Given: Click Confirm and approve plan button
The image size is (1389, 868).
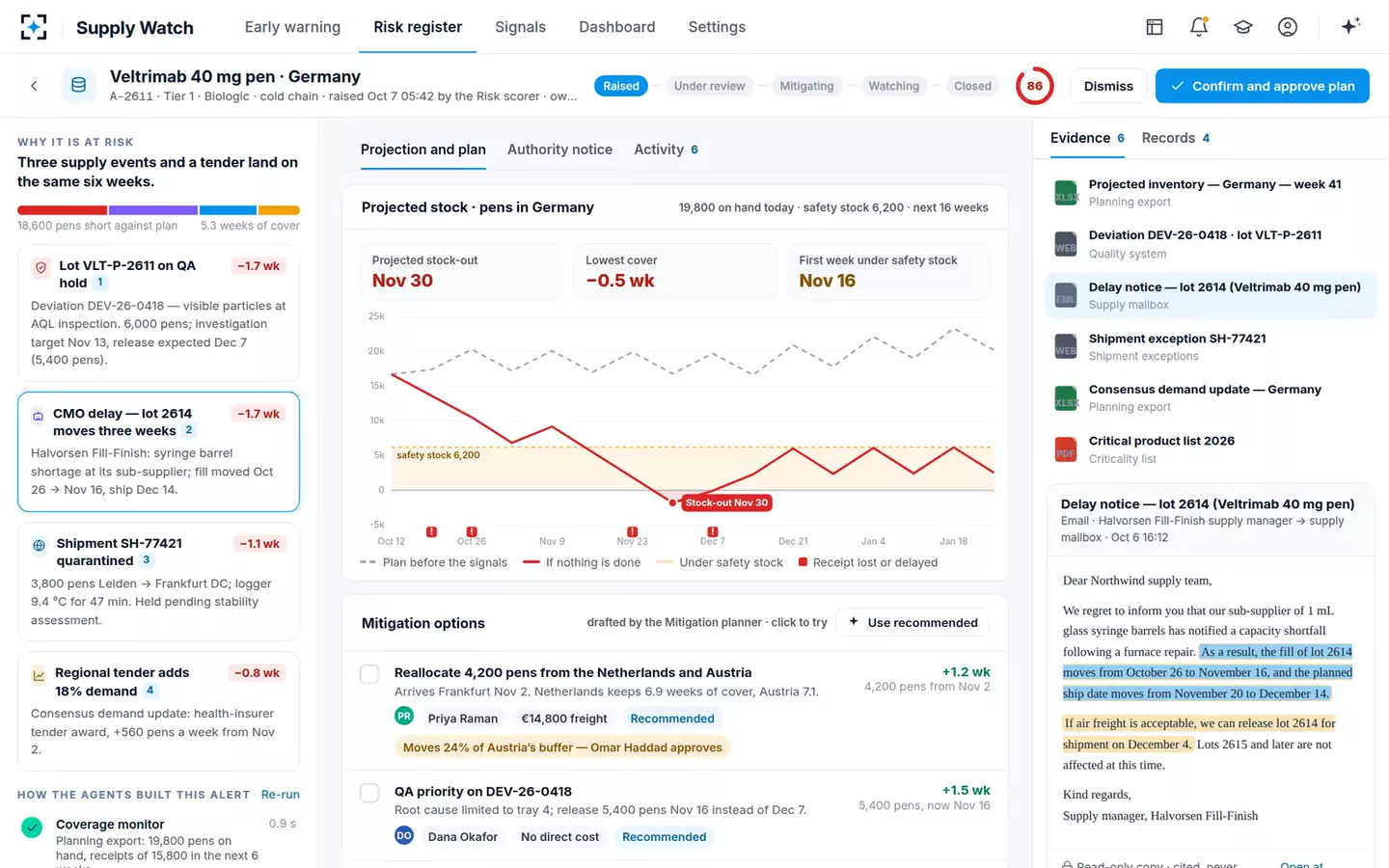Looking at the screenshot, I should [1262, 86].
